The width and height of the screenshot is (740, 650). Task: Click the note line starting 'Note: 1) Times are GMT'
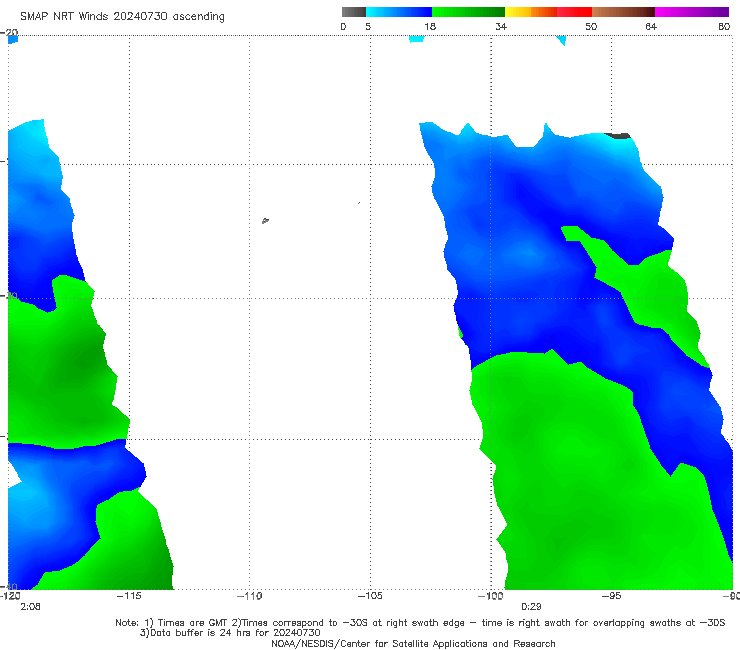[420, 623]
